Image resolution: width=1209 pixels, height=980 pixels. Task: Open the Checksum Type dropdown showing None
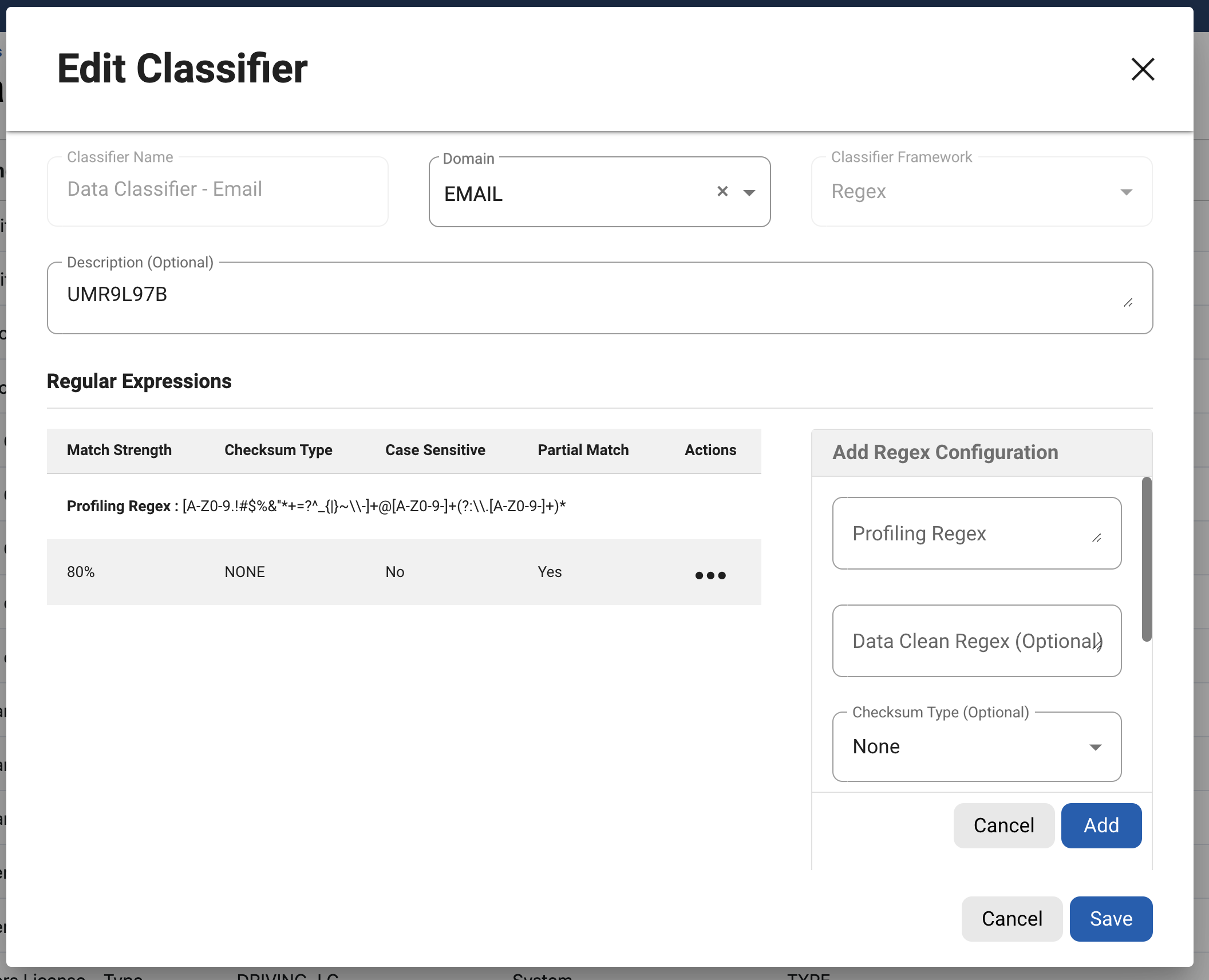coord(1095,747)
